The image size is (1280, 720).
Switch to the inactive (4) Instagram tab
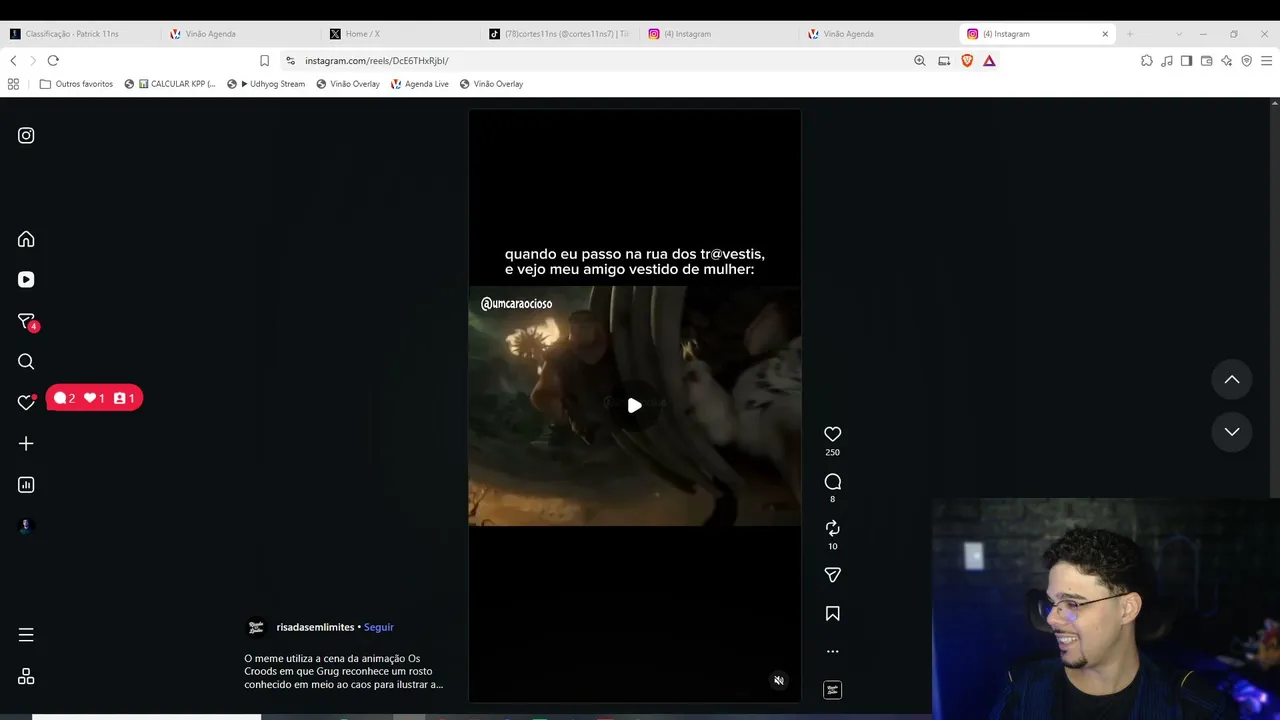720,34
